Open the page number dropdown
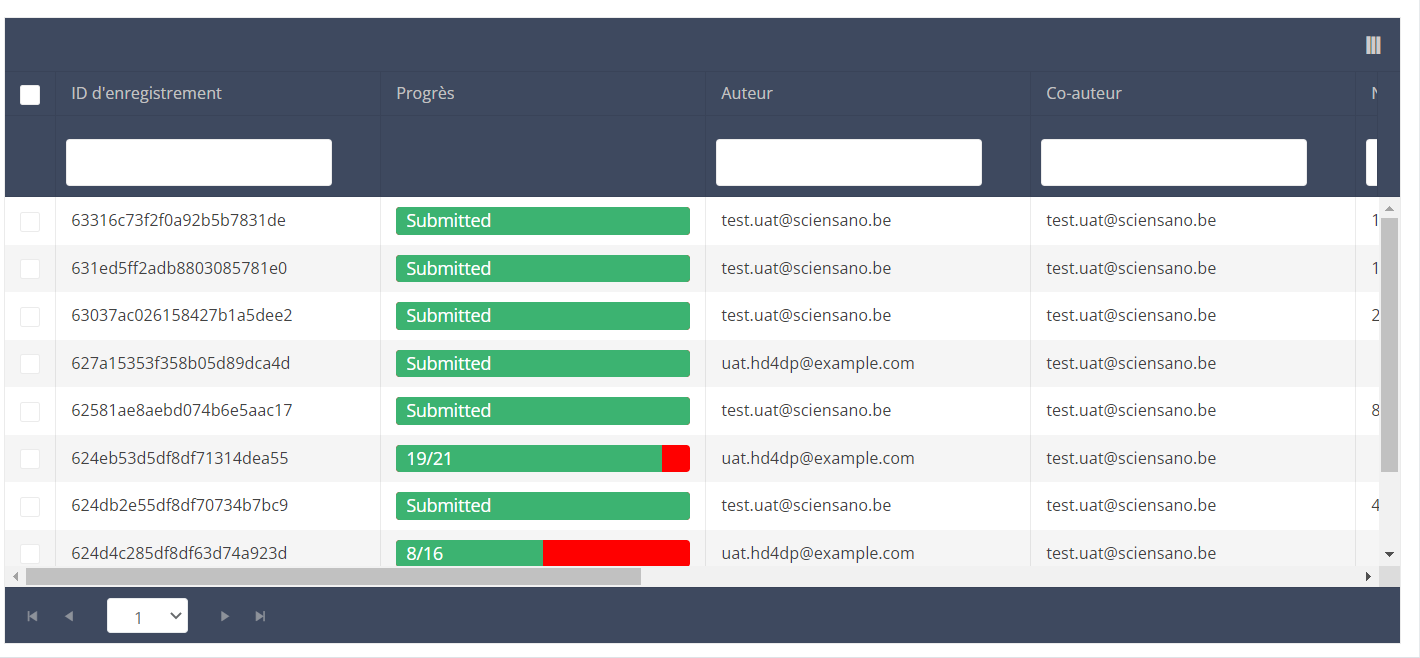Image resolution: width=1420 pixels, height=658 pixels. pyautogui.click(x=147, y=616)
